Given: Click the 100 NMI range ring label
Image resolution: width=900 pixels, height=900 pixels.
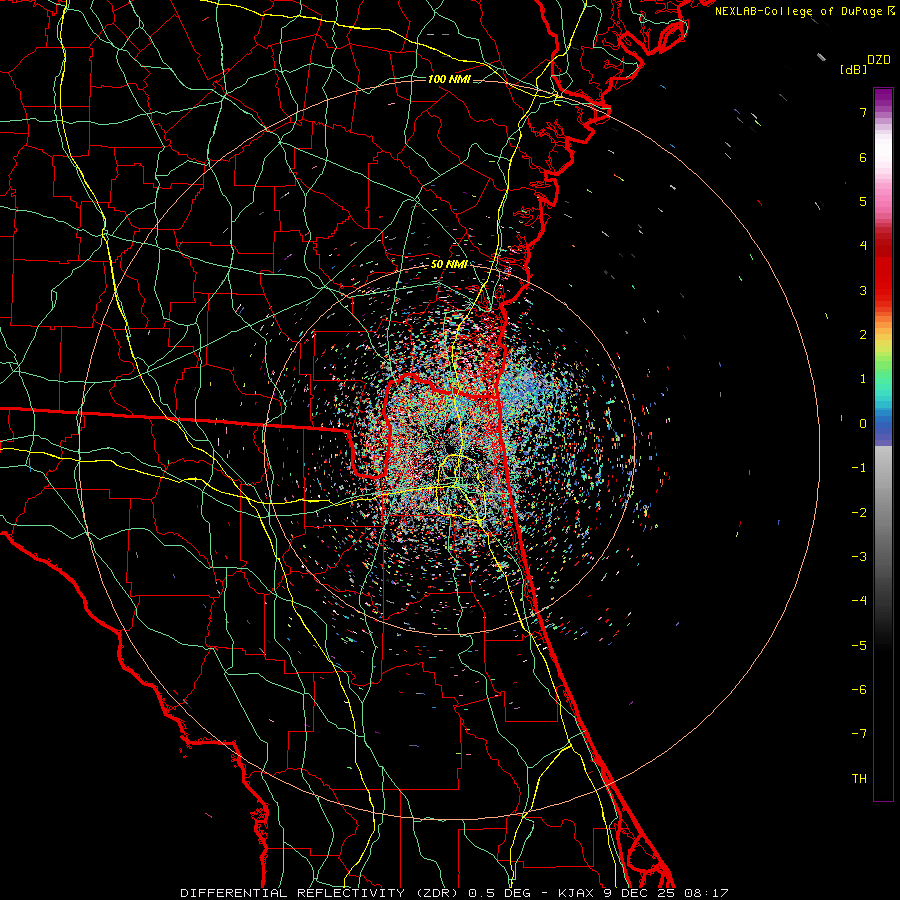Looking at the screenshot, I should tap(449, 79).
